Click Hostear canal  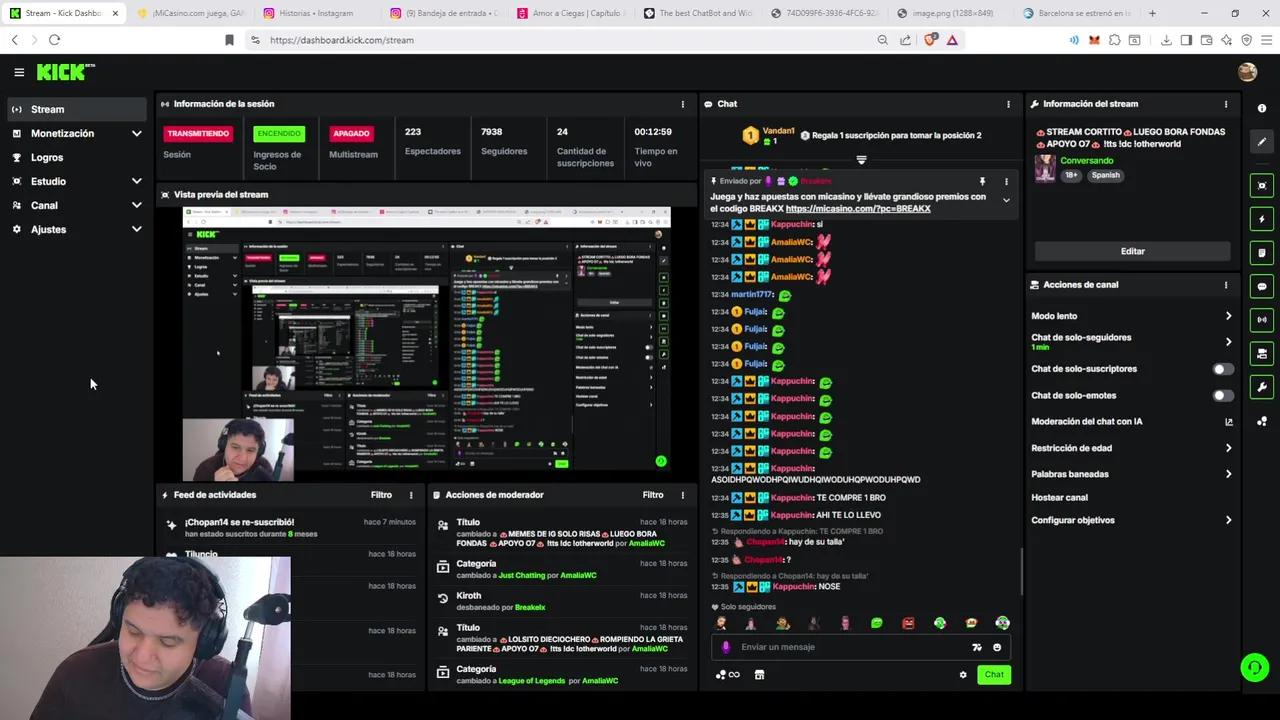[1059, 497]
